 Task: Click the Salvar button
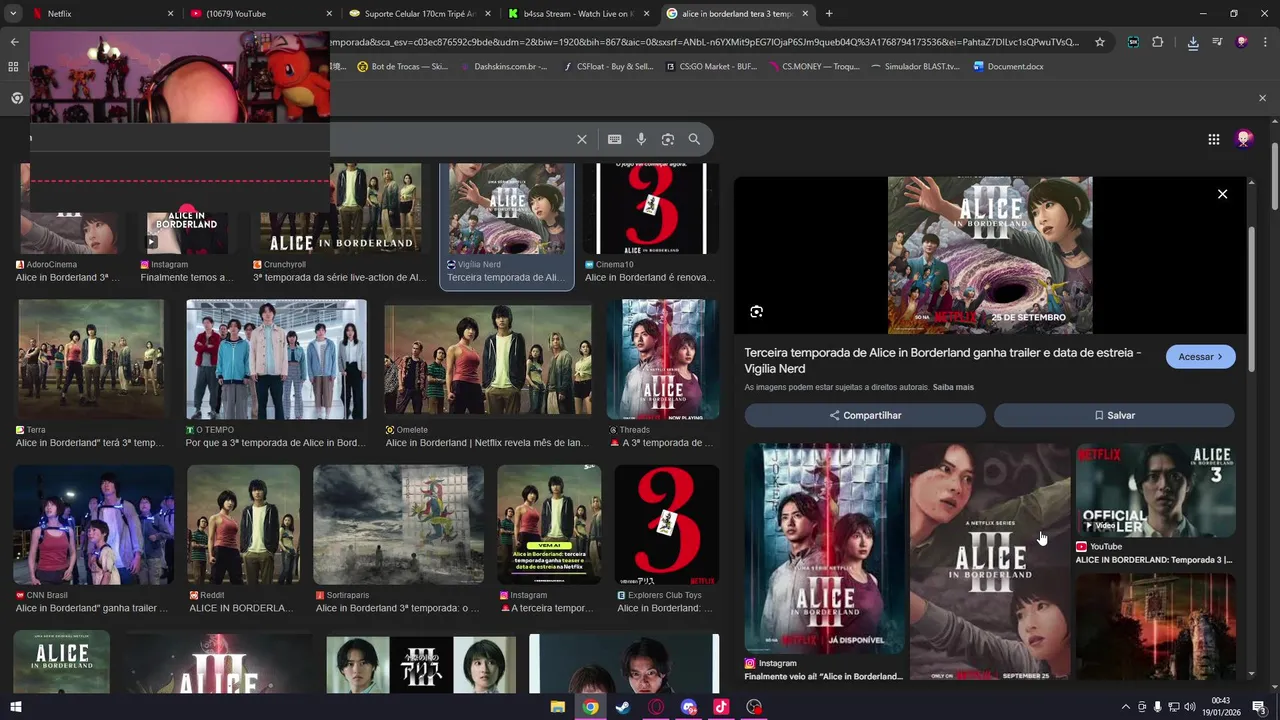click(x=1114, y=415)
